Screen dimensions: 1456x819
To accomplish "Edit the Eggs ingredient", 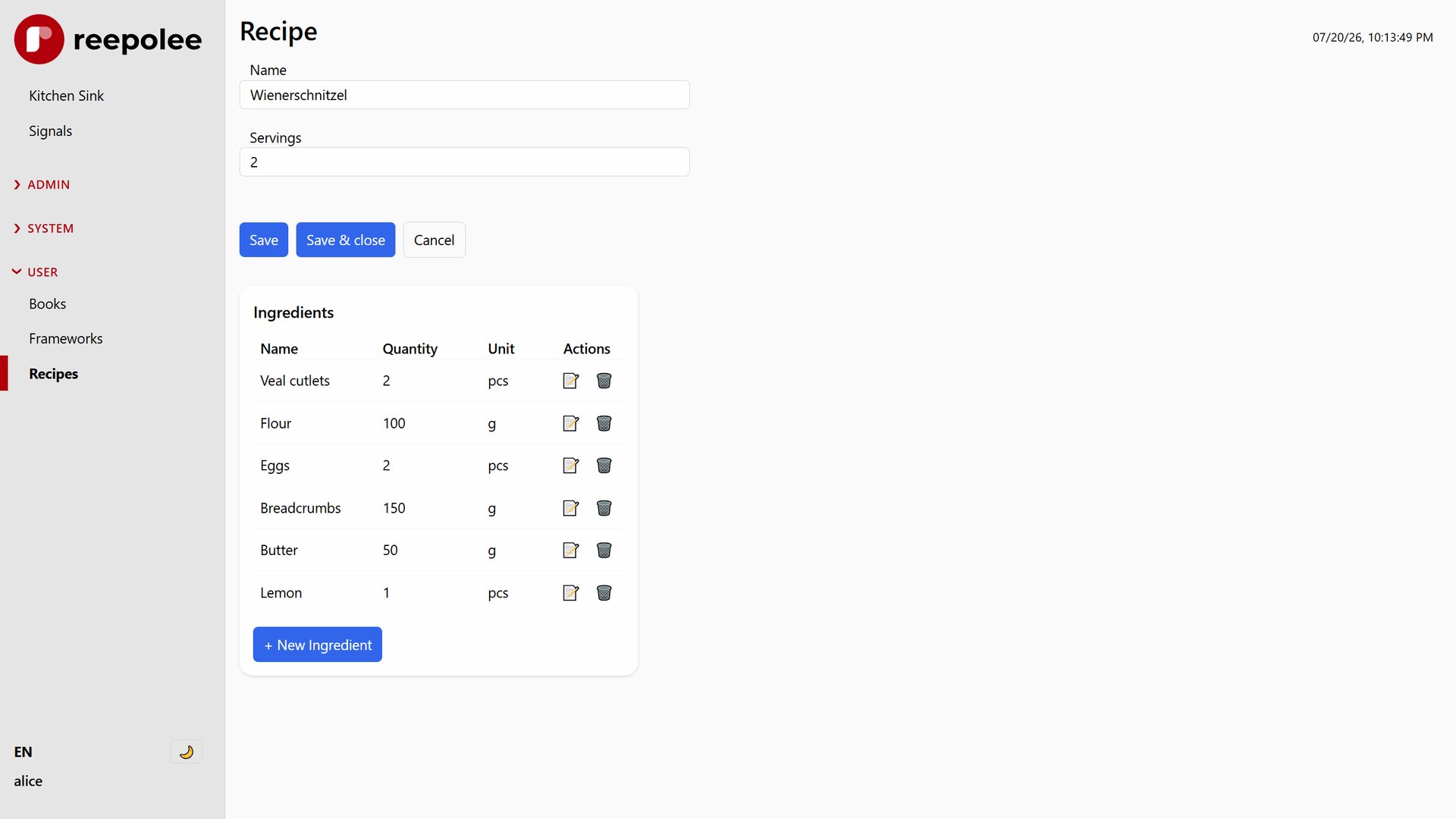I will 571,466.
